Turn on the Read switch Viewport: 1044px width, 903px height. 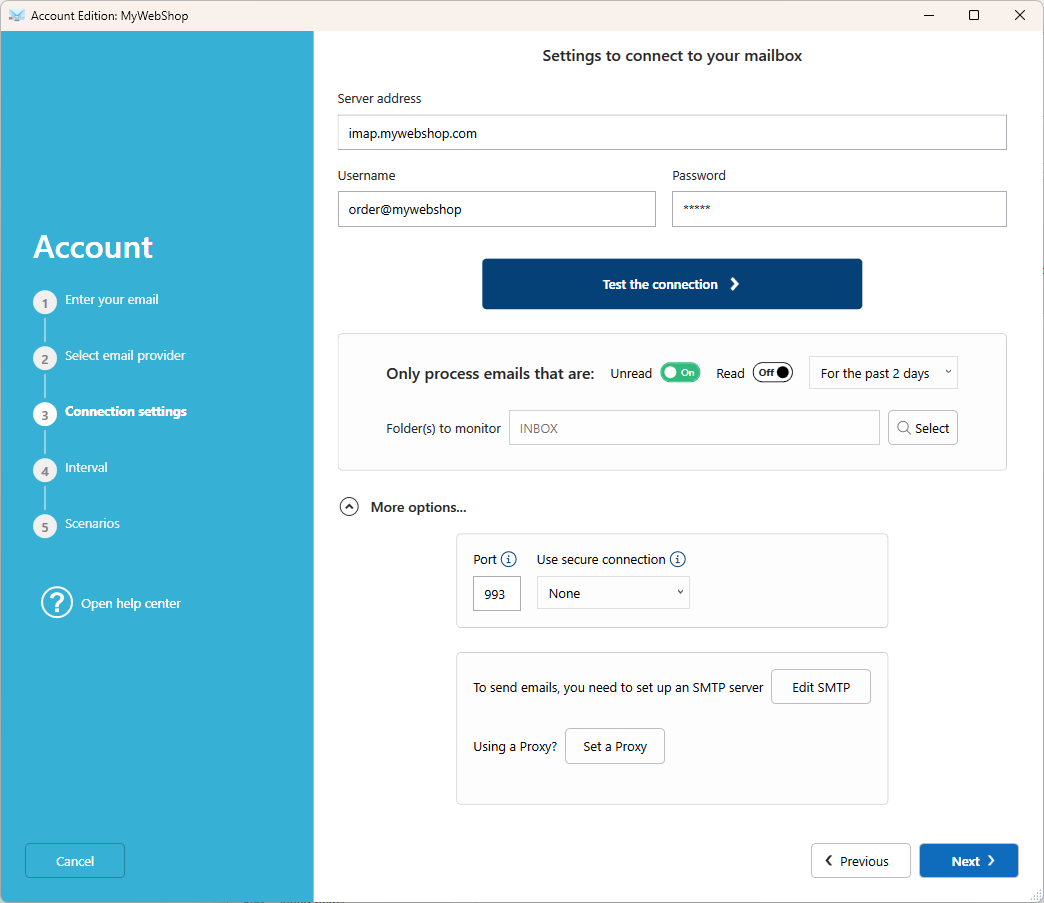click(772, 372)
